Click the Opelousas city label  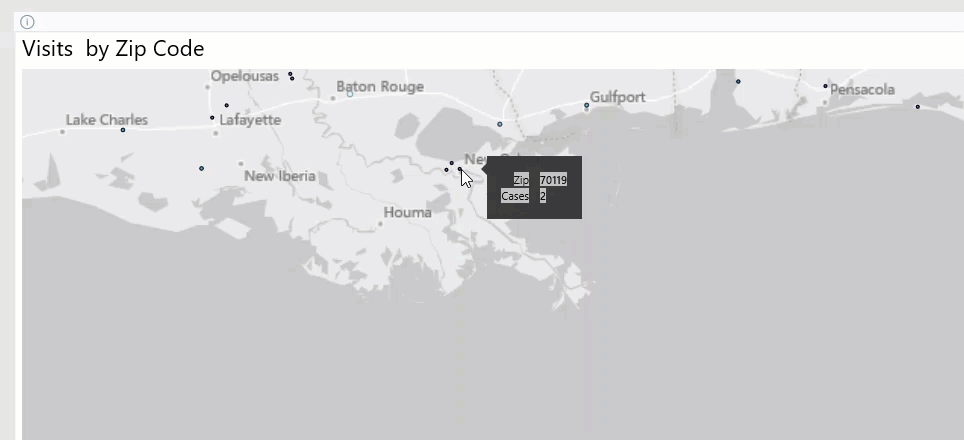pos(245,76)
